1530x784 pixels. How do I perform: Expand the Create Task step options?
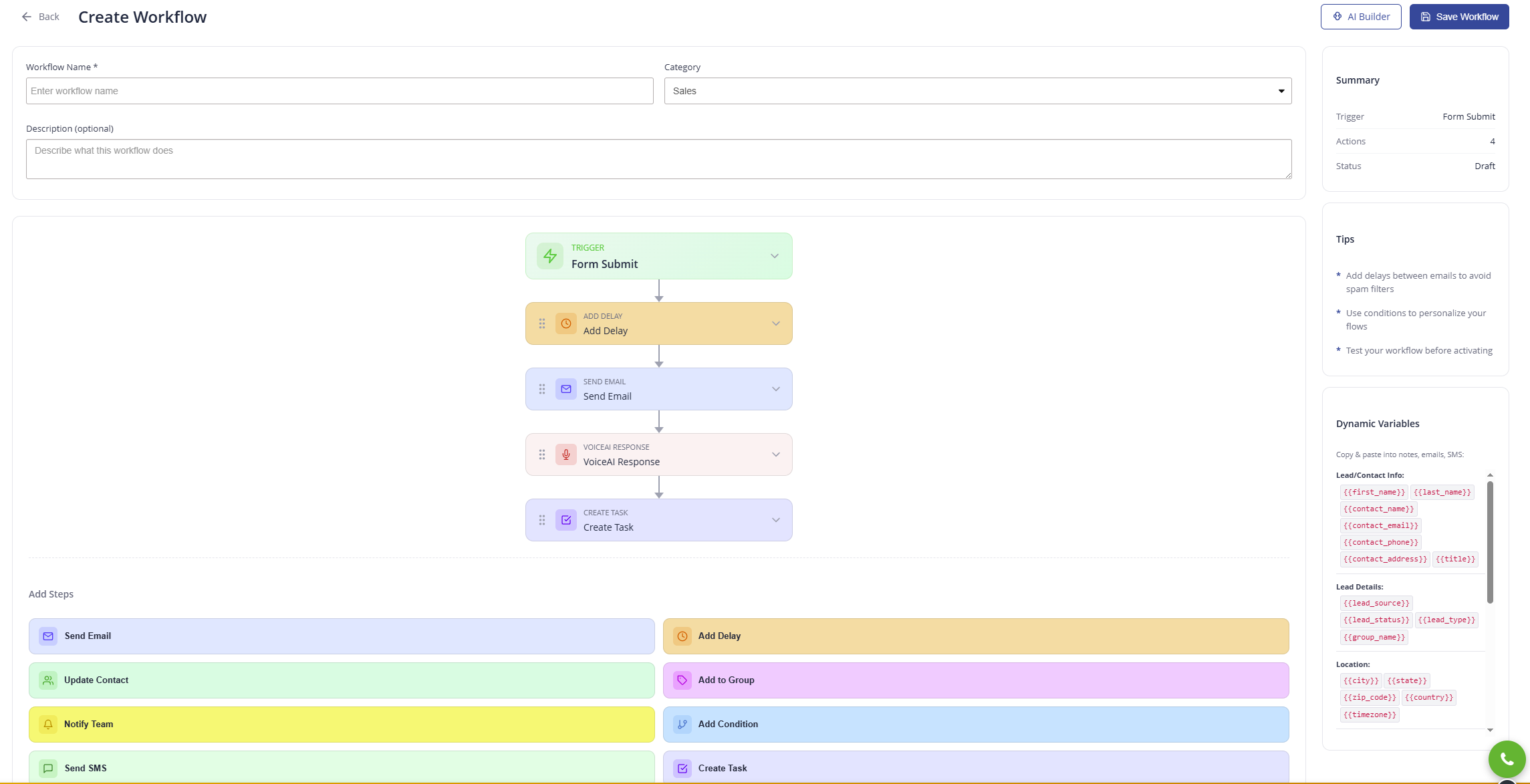775,519
